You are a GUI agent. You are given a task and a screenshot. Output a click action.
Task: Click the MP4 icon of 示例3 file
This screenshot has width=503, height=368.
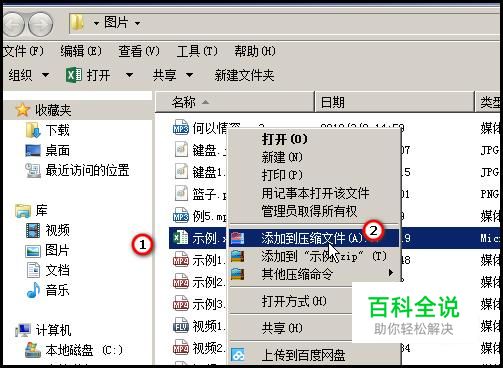click(181, 304)
